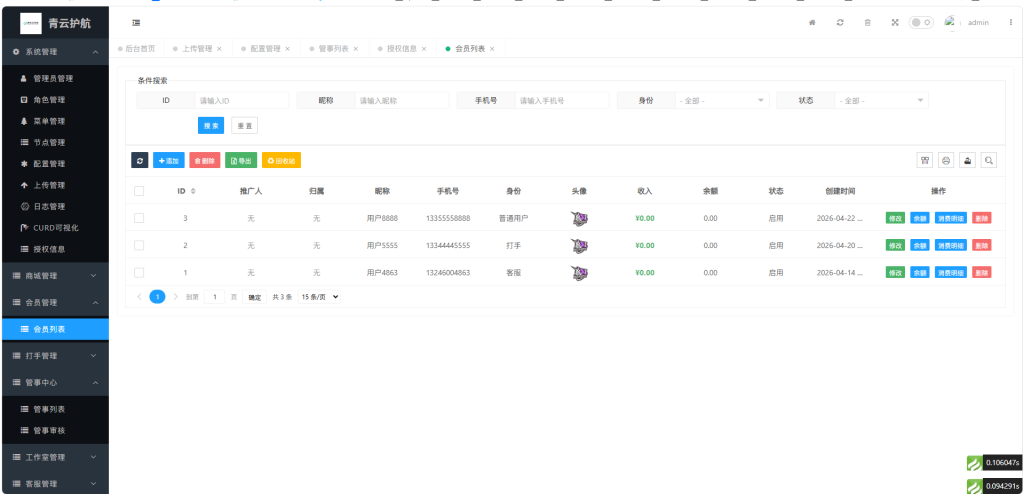Viewport: 1024px width, 494px height.
Task: Click the pagination 确定 button
Action: (x=254, y=297)
